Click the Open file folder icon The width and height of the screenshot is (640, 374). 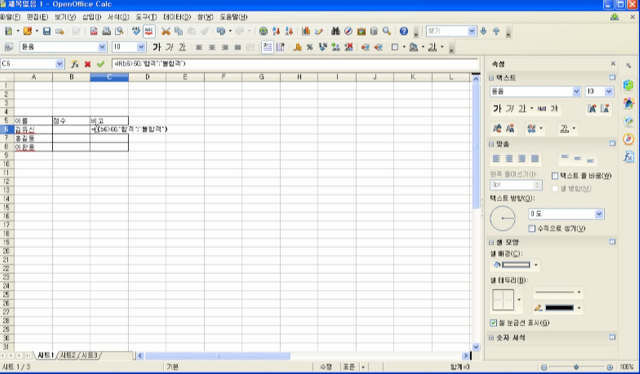27,31
